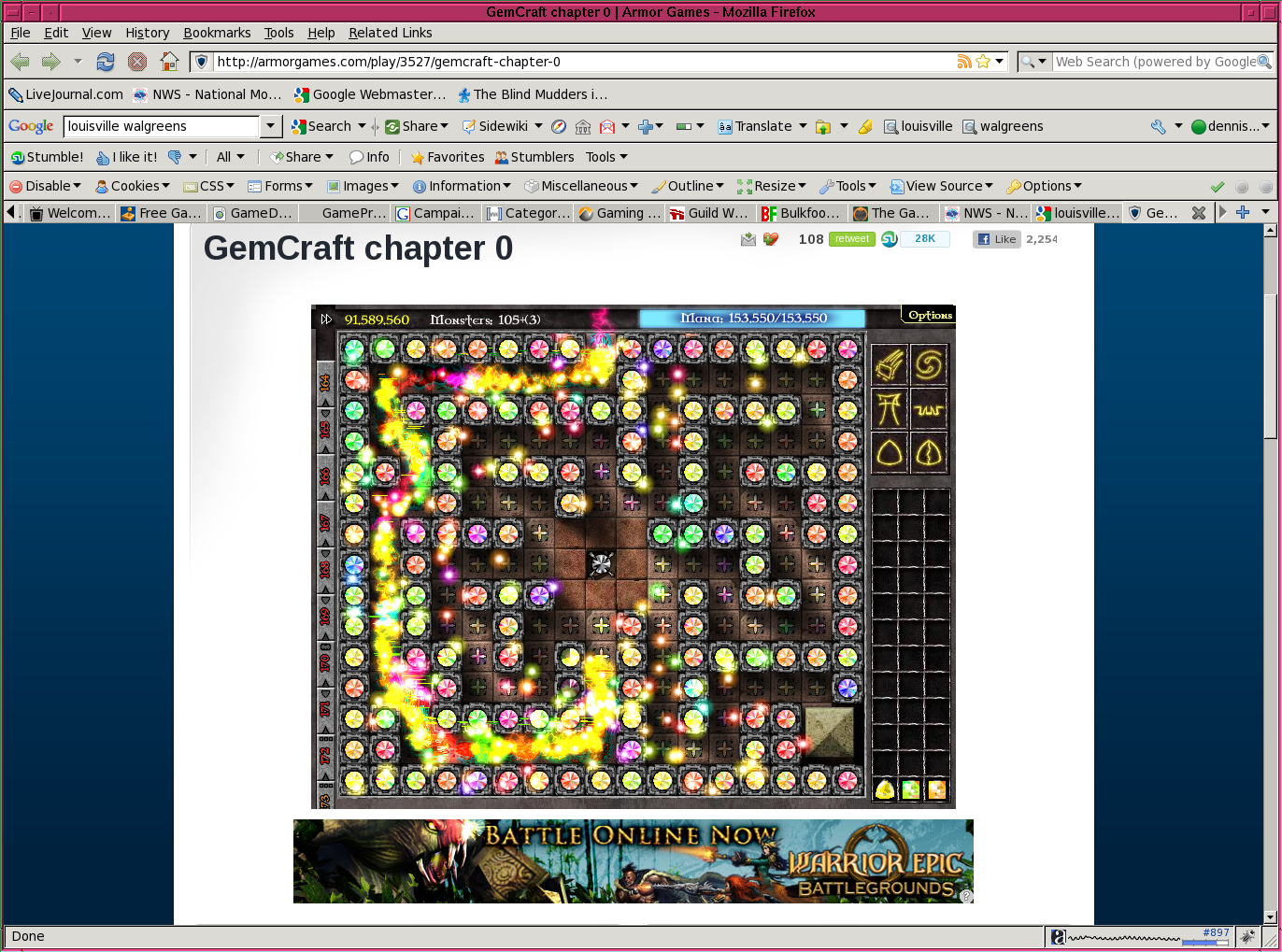
Task: Toggle the 'I like it!' thumbs-up
Action: point(127,157)
